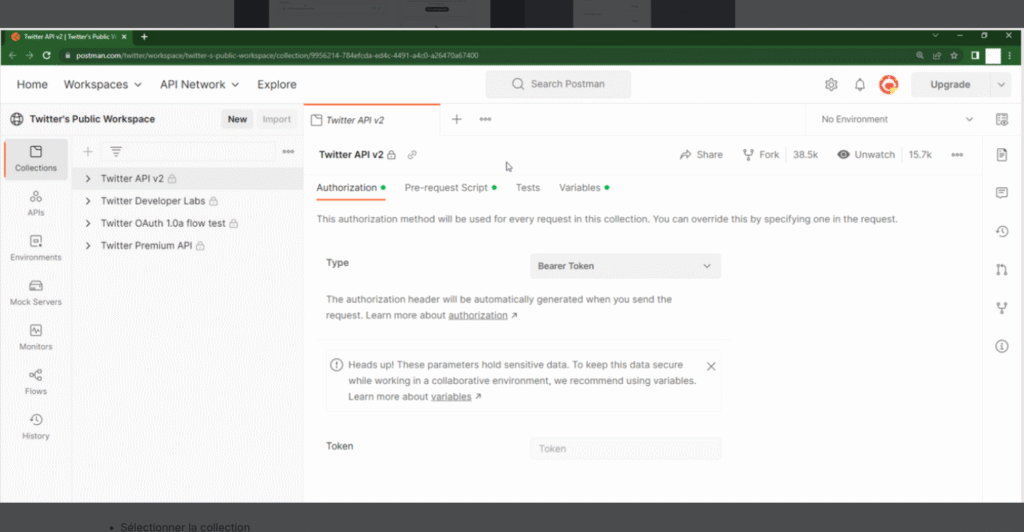Open a new Chrome browser tab
The image size is (1024, 532).
144,37
